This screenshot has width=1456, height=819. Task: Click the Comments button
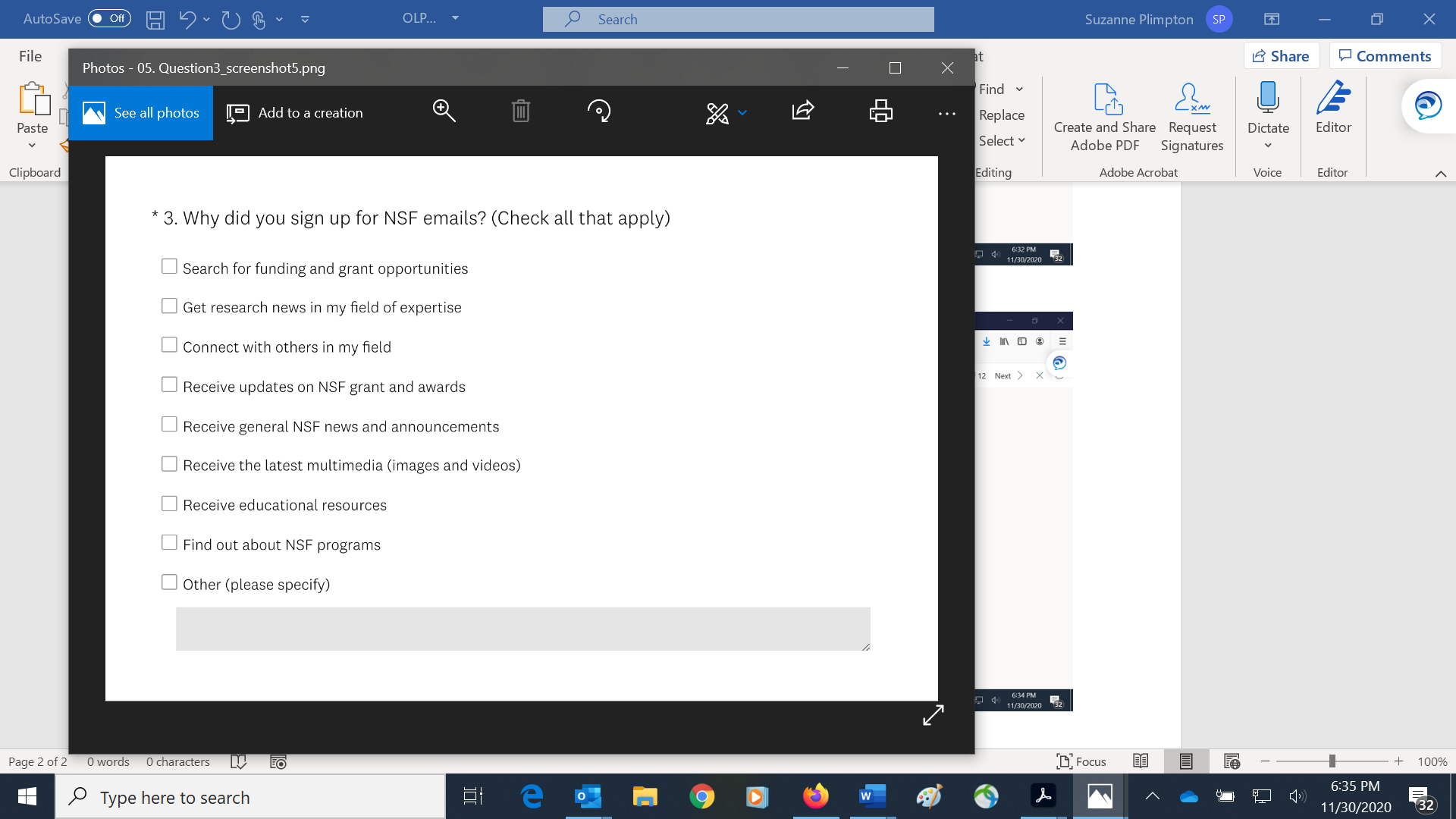[x=1385, y=56]
